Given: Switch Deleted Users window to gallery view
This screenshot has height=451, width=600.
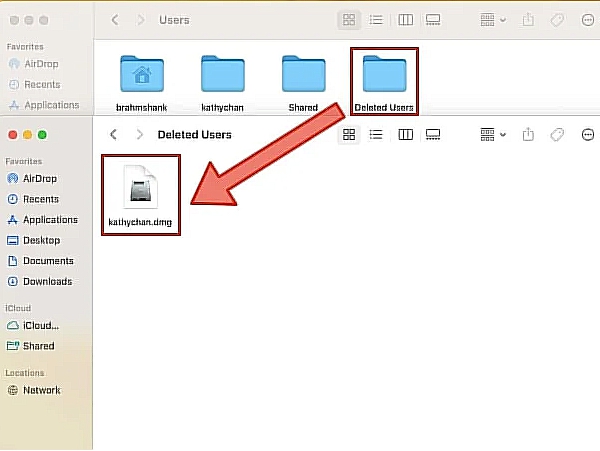Looking at the screenshot, I should click(433, 135).
